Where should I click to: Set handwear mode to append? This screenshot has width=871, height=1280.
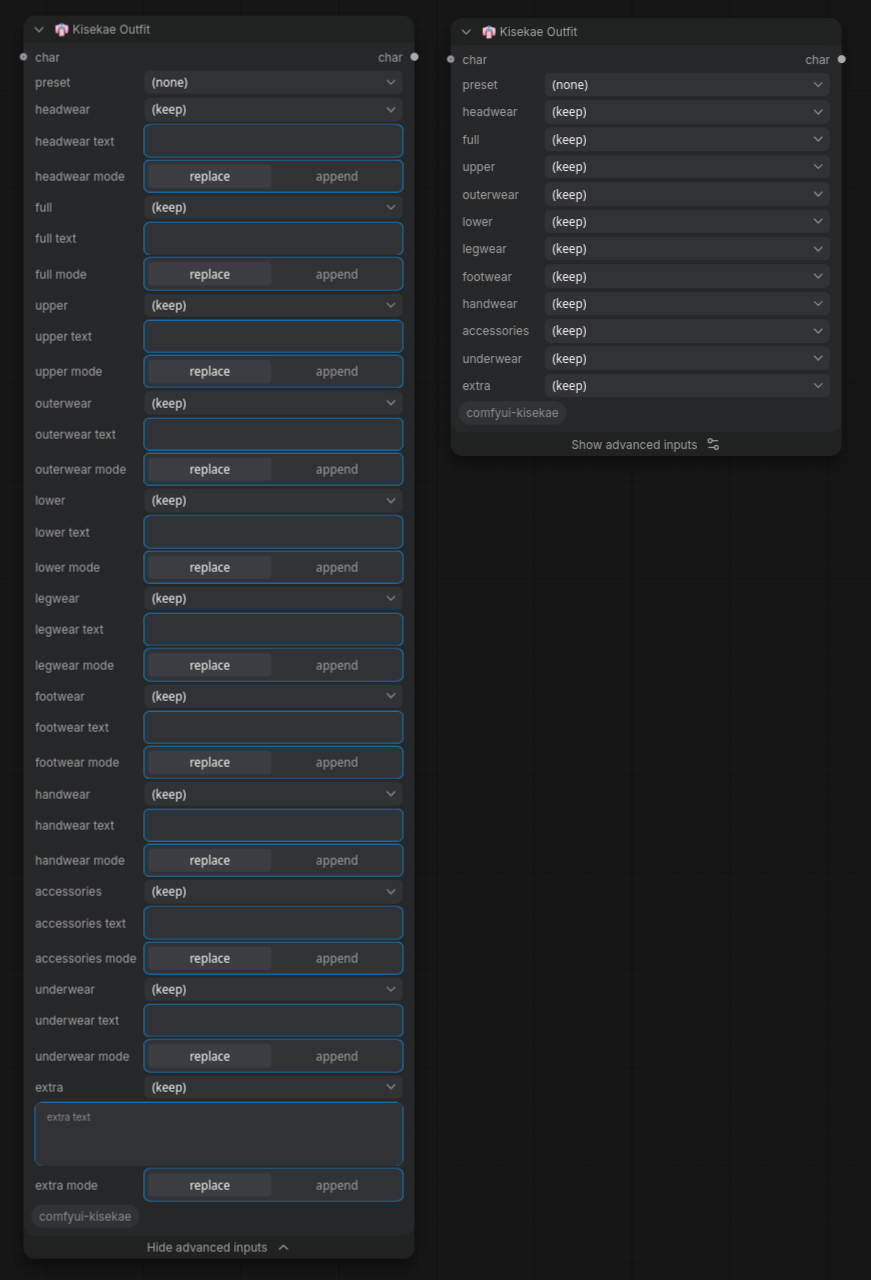pyautogui.click(x=337, y=860)
